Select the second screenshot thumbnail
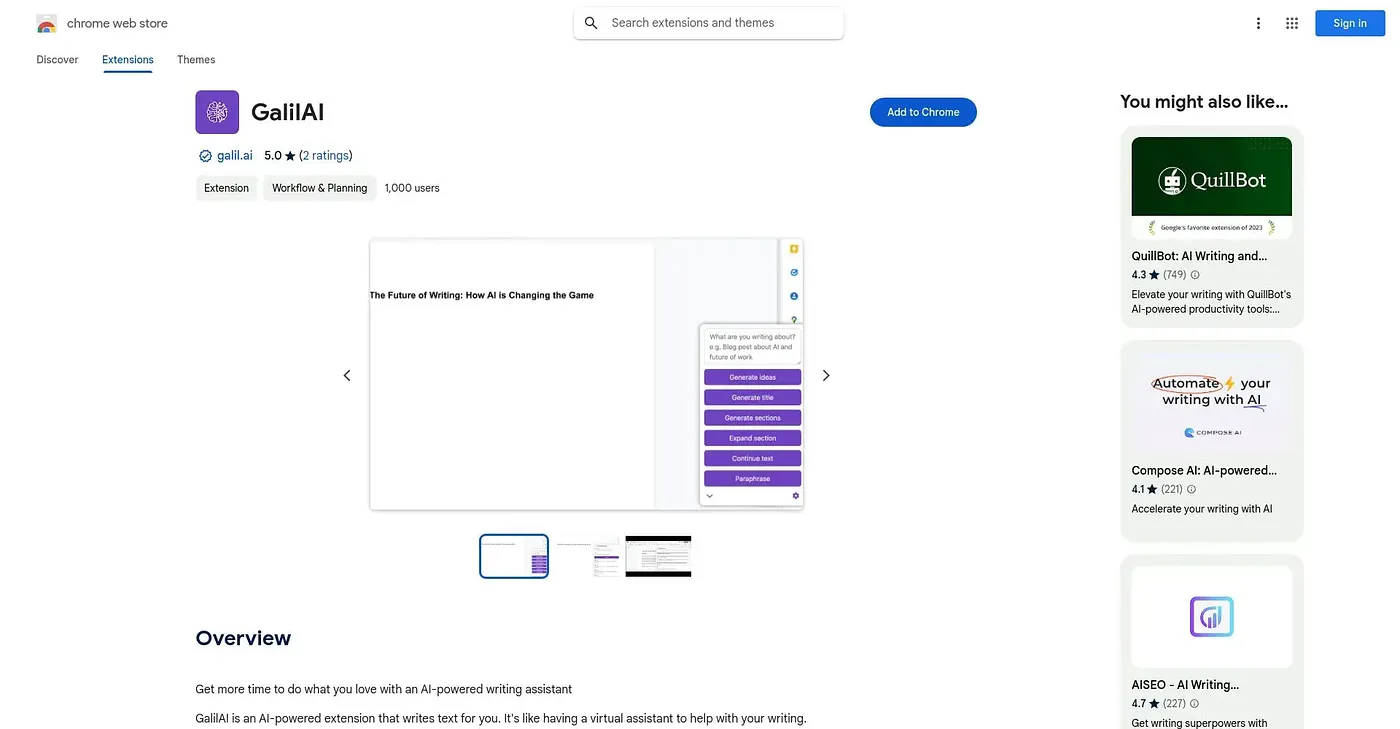The width and height of the screenshot is (1400, 729). (x=589, y=558)
